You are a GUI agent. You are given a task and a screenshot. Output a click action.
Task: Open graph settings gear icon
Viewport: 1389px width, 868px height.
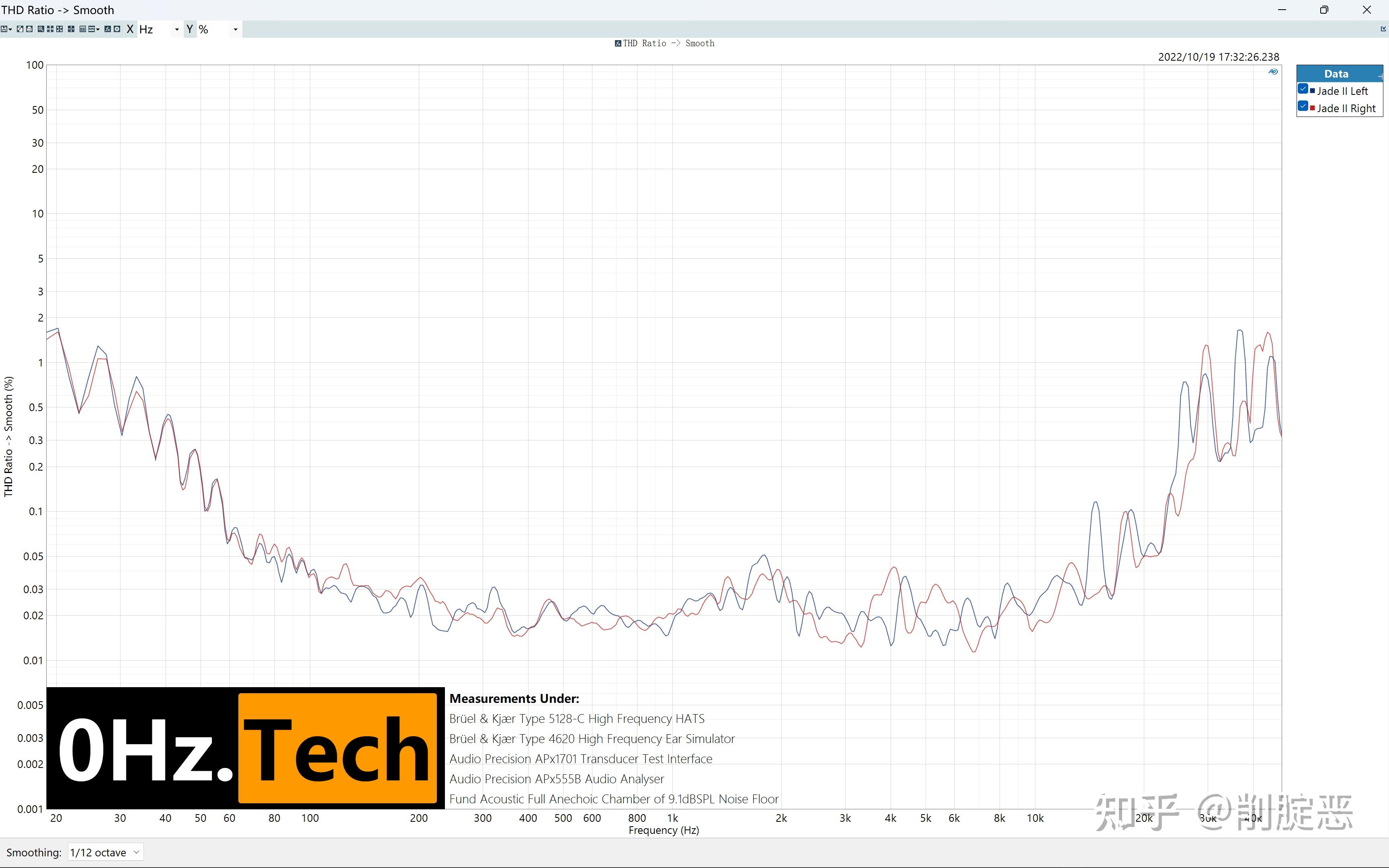(117, 29)
